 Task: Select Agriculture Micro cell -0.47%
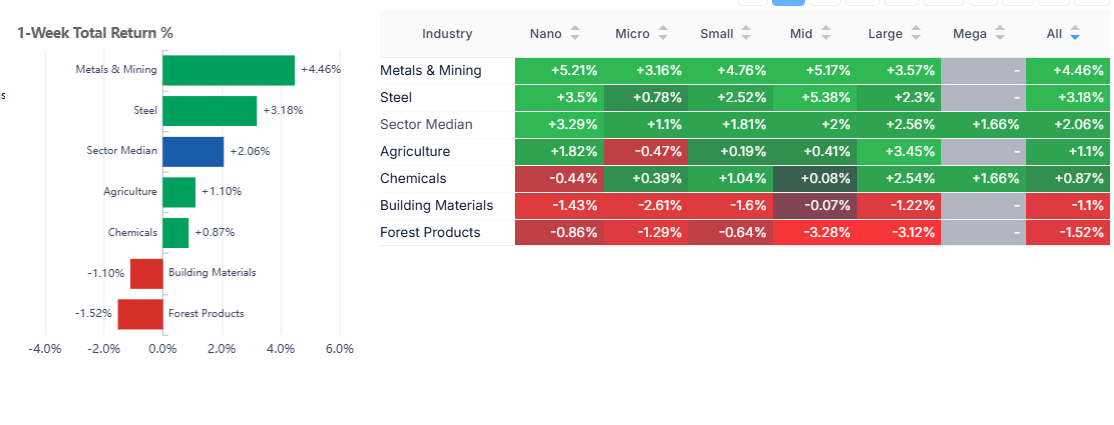(644, 152)
